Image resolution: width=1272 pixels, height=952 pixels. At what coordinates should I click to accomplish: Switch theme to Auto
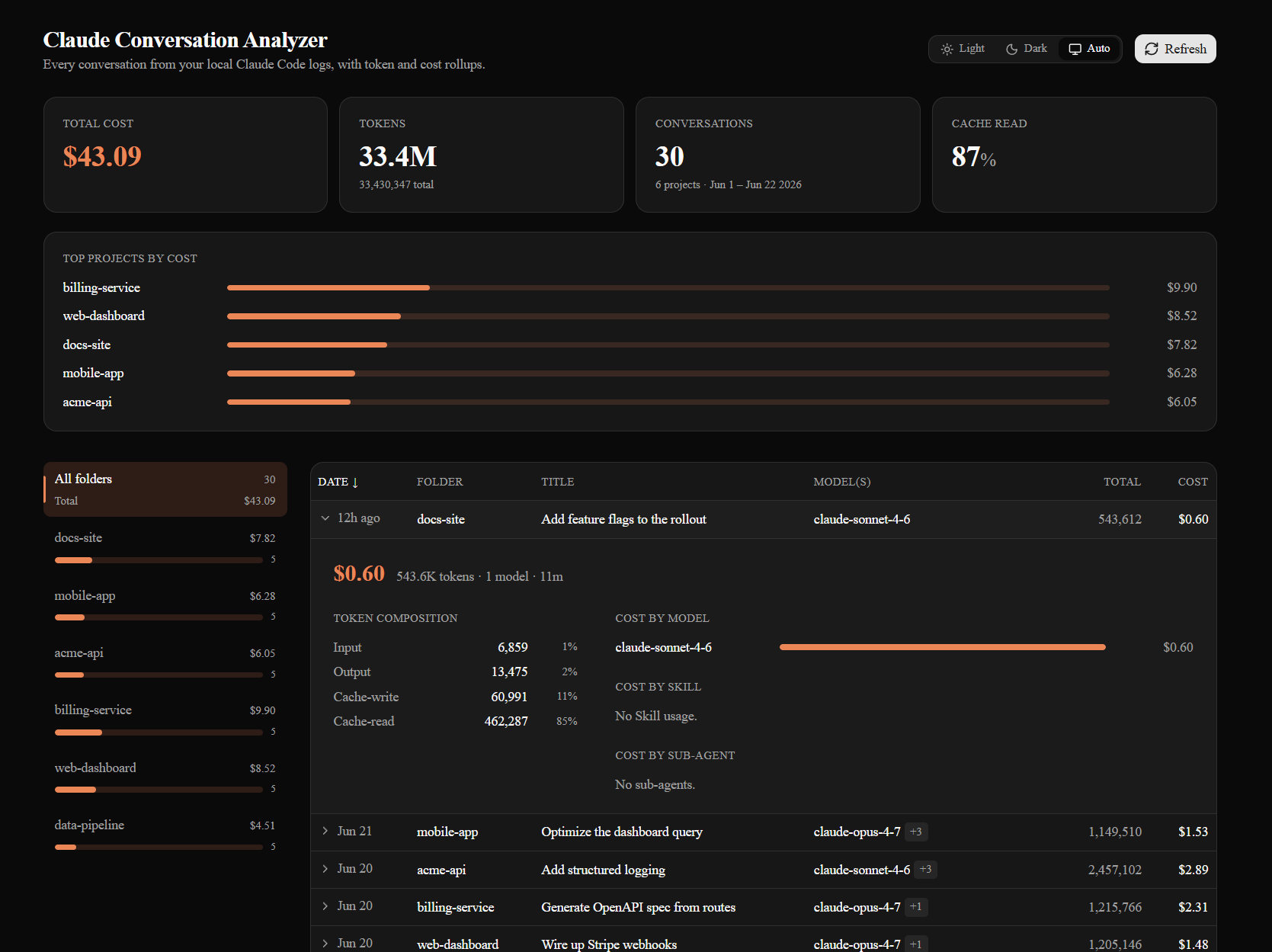(x=1089, y=49)
